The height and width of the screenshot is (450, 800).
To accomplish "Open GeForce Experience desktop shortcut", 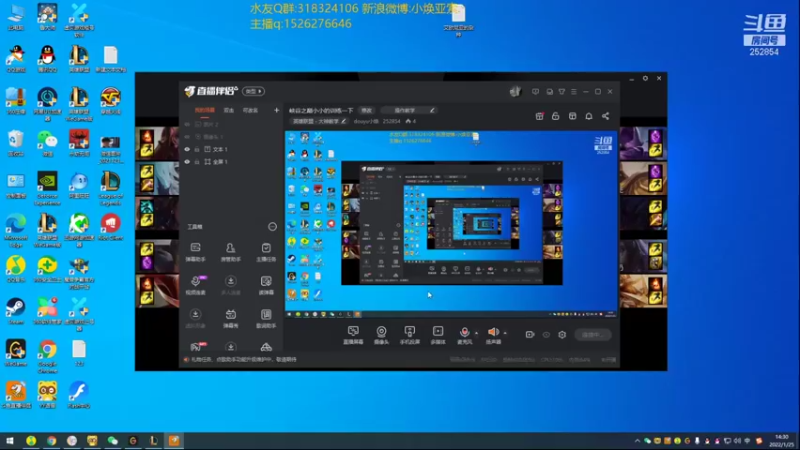I will click(47, 188).
